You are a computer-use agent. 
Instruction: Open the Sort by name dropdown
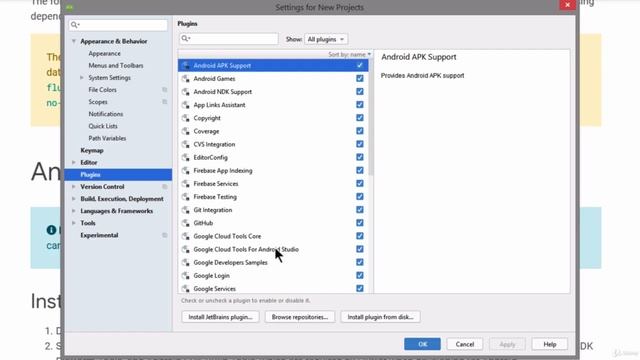click(349, 54)
